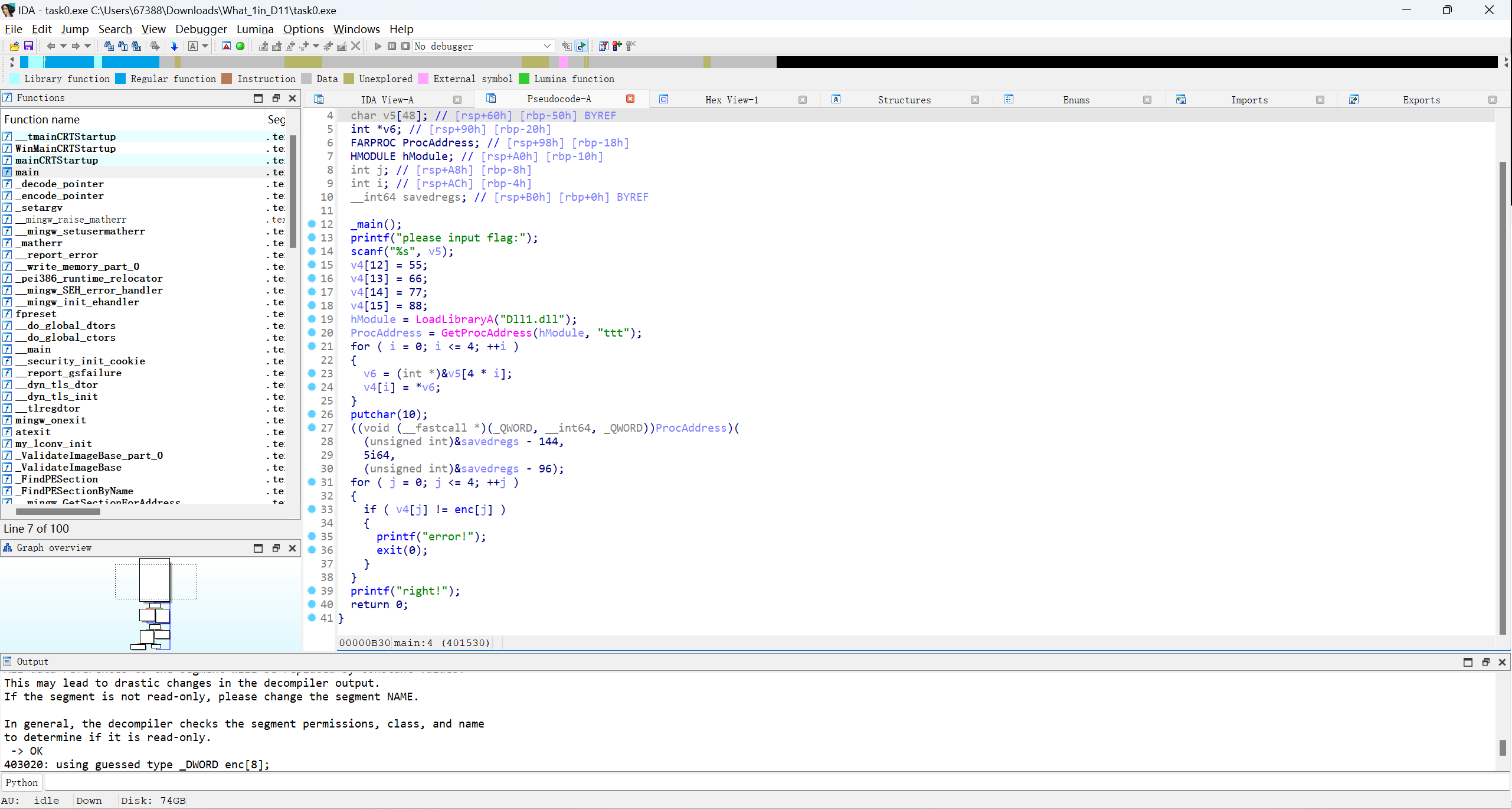The height and width of the screenshot is (809, 1512).
Task: Close the Structures tab
Action: coord(975,100)
